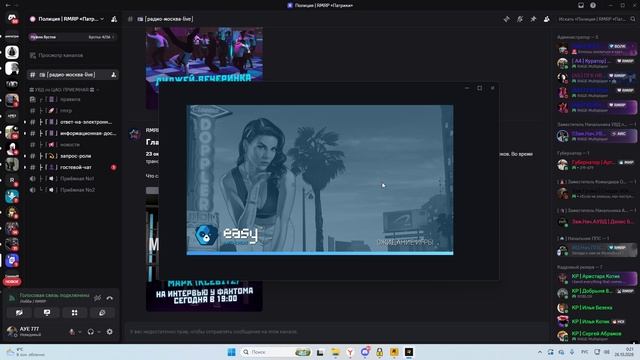Image resolution: width=640 pixels, height=360 pixels.
Task: Open blue shield server icon in server list
Action: (12, 260)
